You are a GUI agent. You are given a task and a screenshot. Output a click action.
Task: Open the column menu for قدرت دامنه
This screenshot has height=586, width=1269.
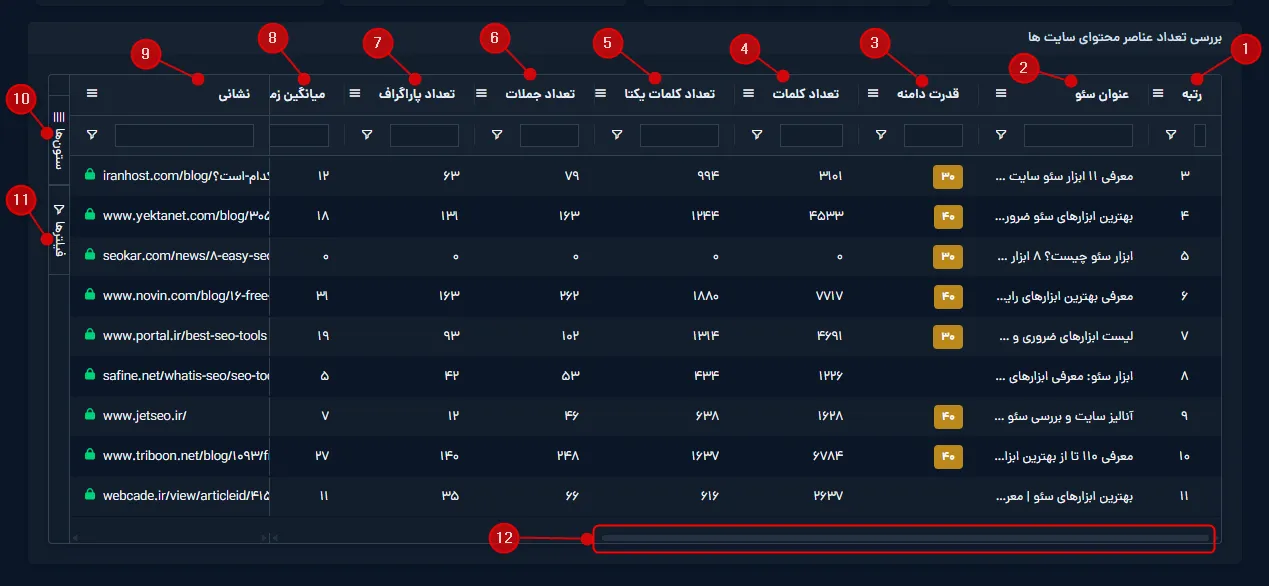(873, 93)
